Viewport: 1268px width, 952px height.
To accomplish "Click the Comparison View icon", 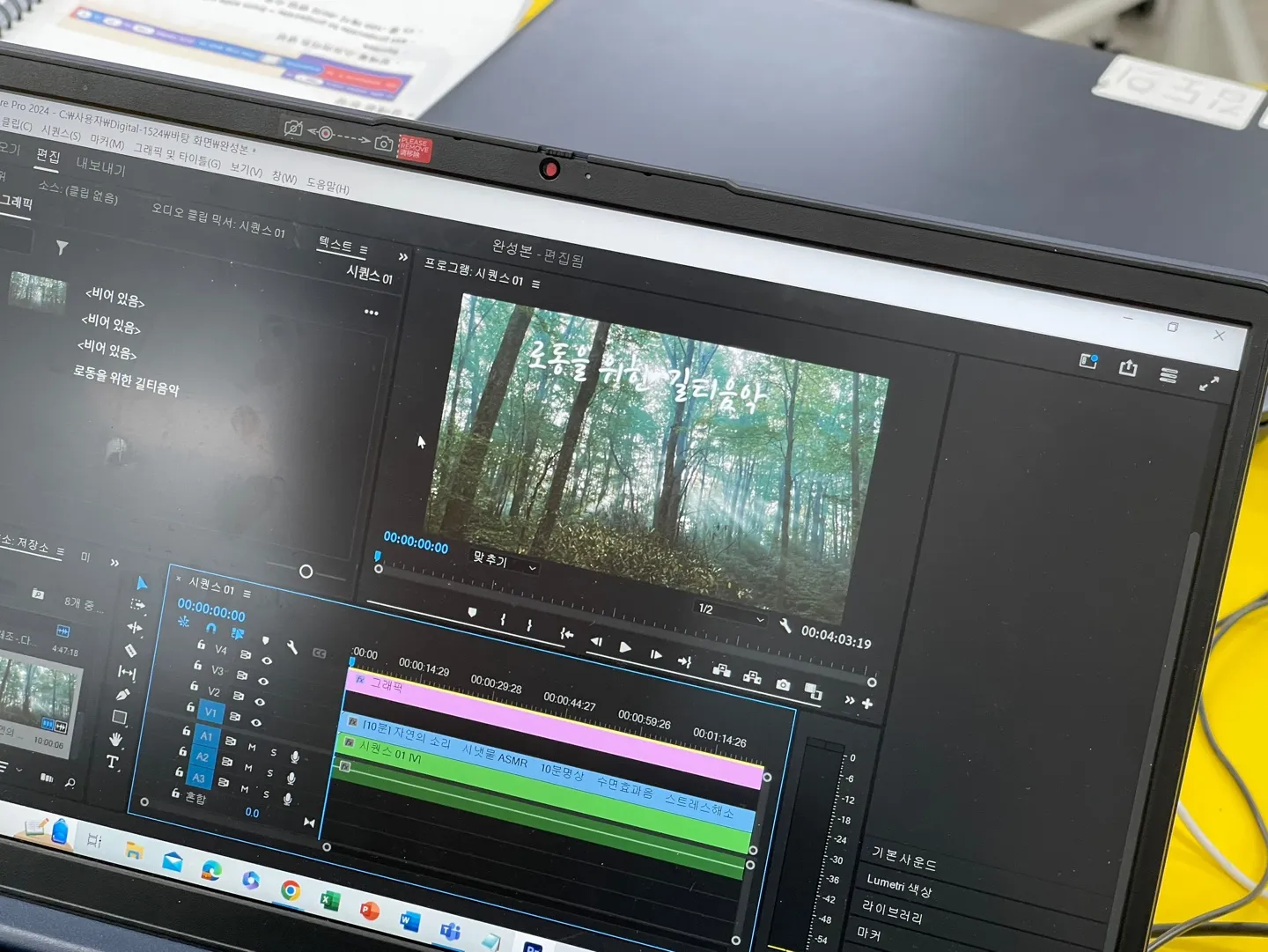I will [813, 691].
